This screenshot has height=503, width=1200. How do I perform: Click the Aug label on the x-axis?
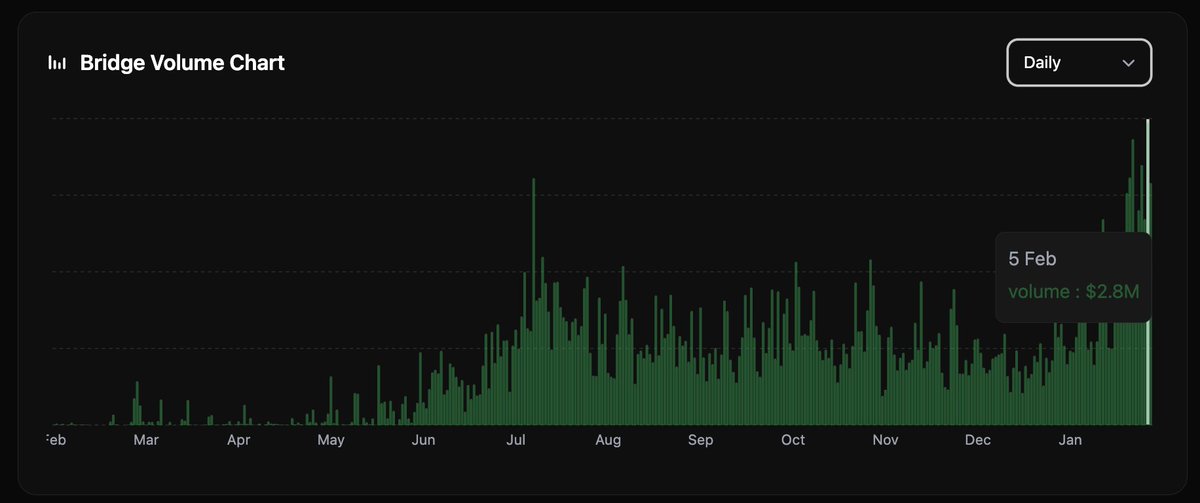tap(608, 440)
